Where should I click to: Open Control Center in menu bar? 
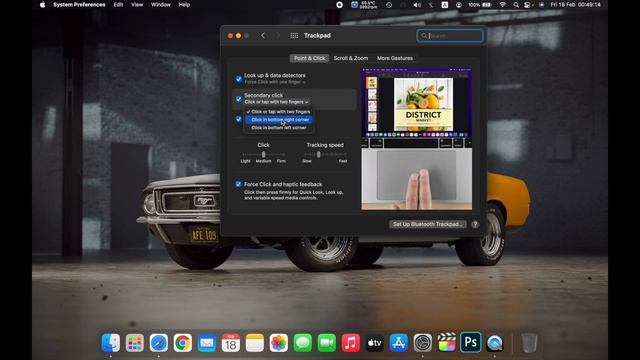tap(528, 5)
